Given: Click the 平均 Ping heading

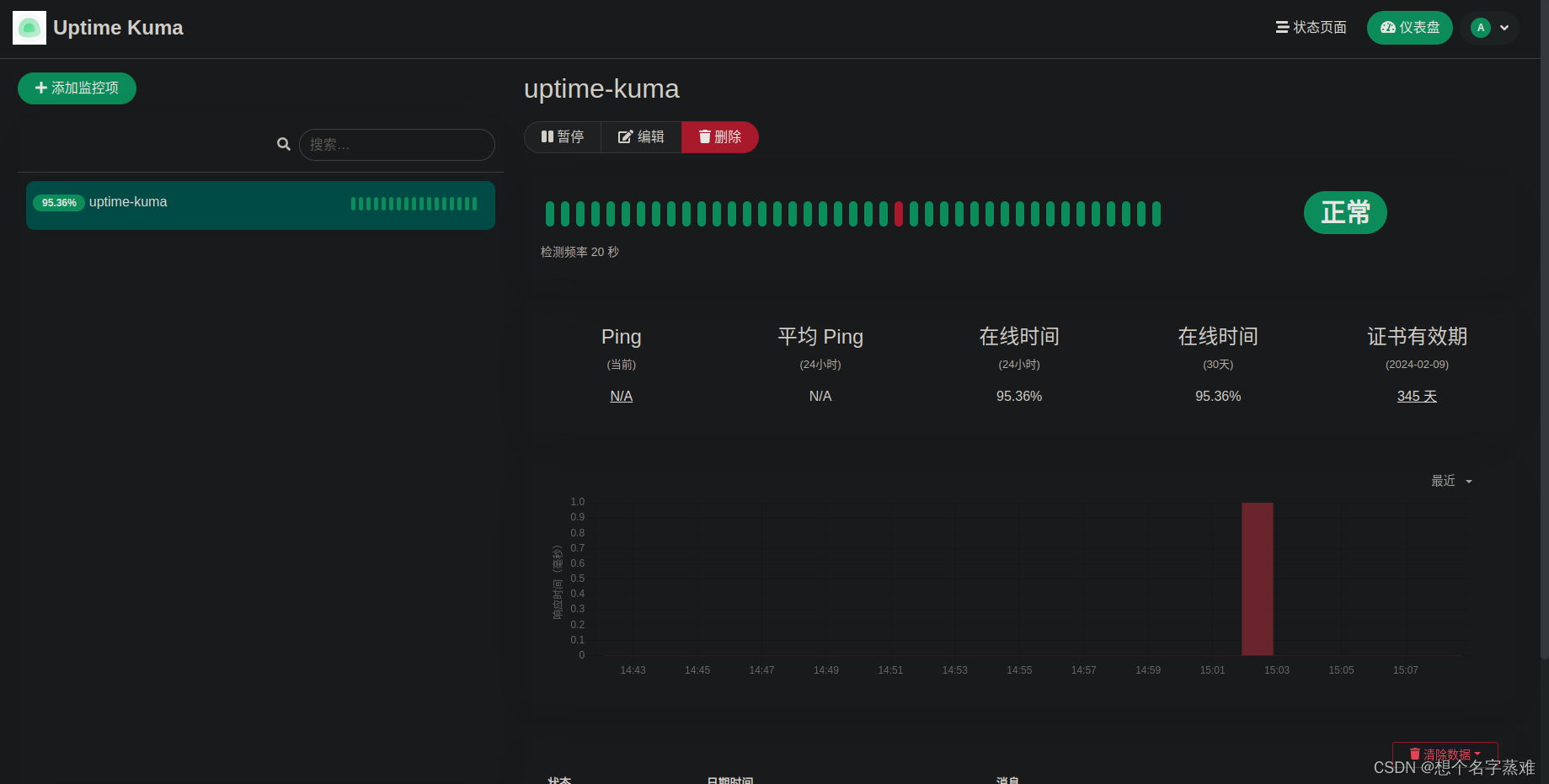Looking at the screenshot, I should [820, 337].
